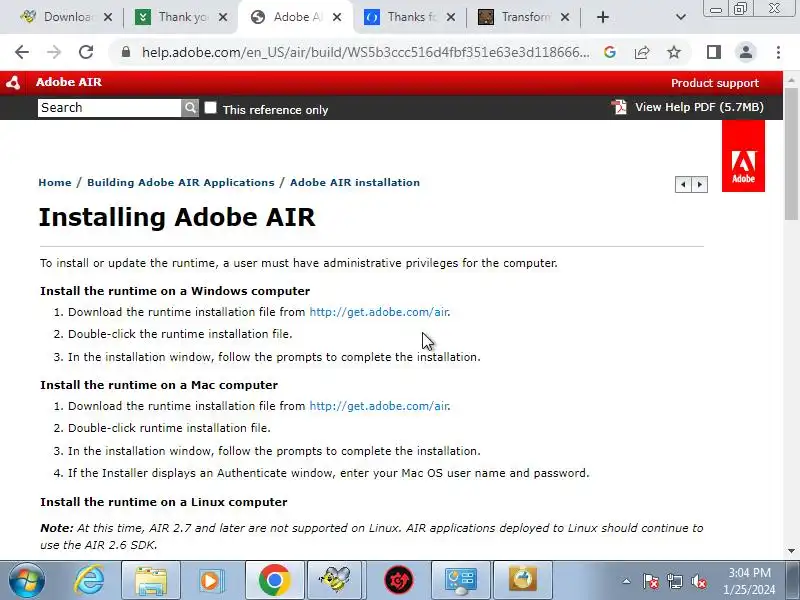Click the lock icon in address bar
The height and width of the screenshot is (600, 800).
(126, 52)
